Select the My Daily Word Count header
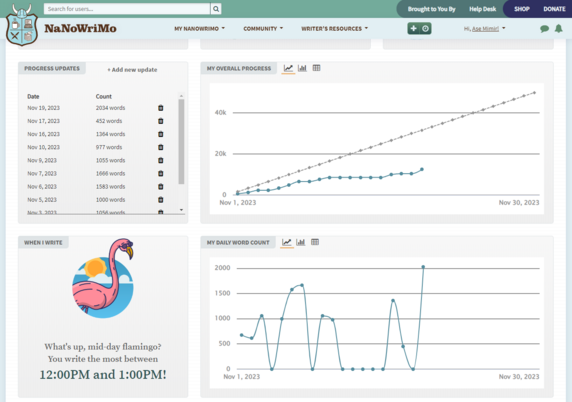This screenshot has width=572, height=402. (x=238, y=242)
